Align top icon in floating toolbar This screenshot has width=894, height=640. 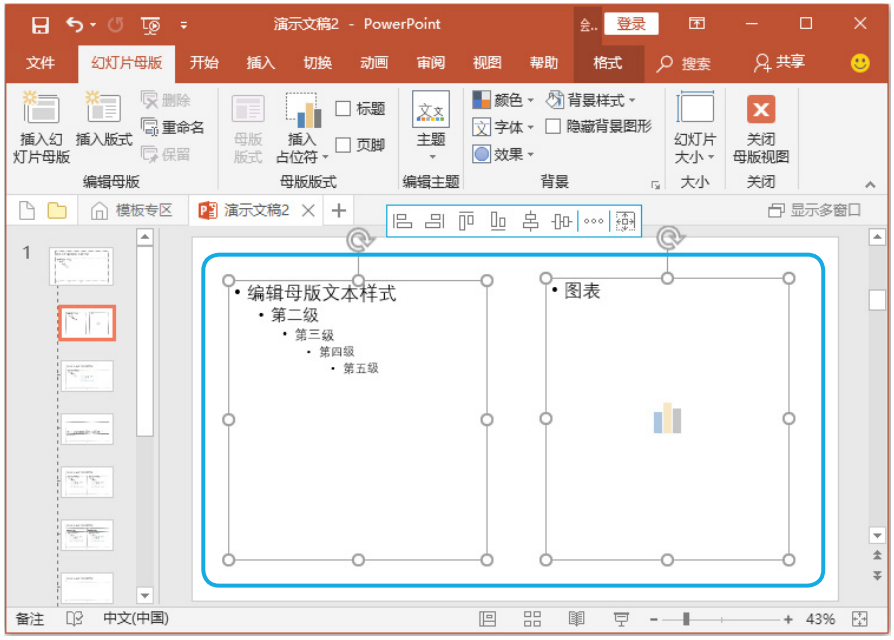466,221
